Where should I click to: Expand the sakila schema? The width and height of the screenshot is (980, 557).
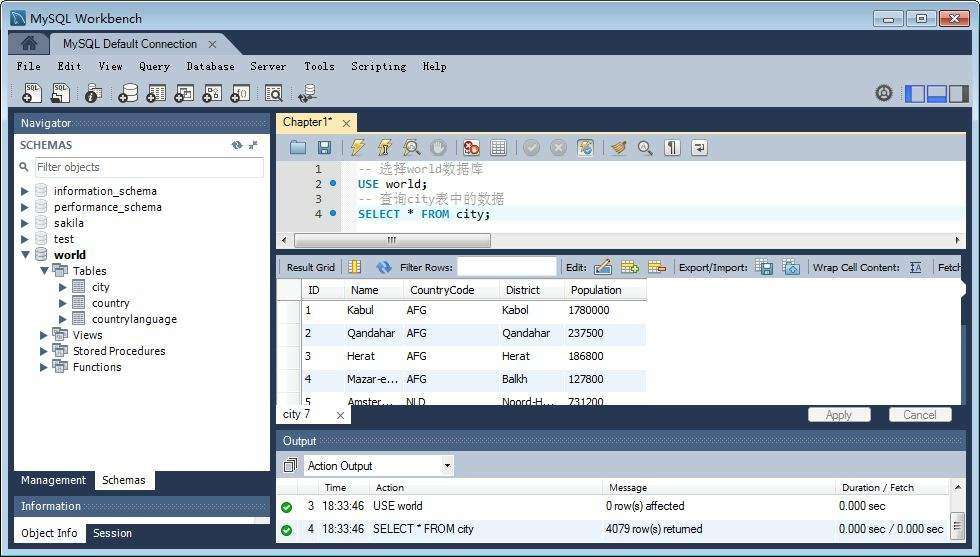[x=24, y=223]
